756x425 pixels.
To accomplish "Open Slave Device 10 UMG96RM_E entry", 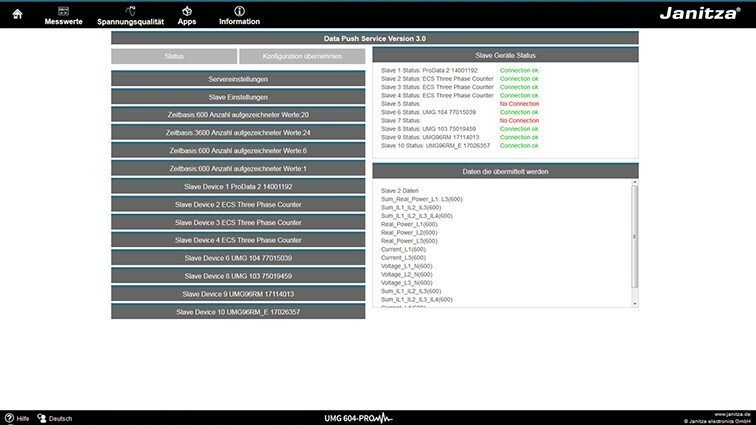I will point(238,312).
